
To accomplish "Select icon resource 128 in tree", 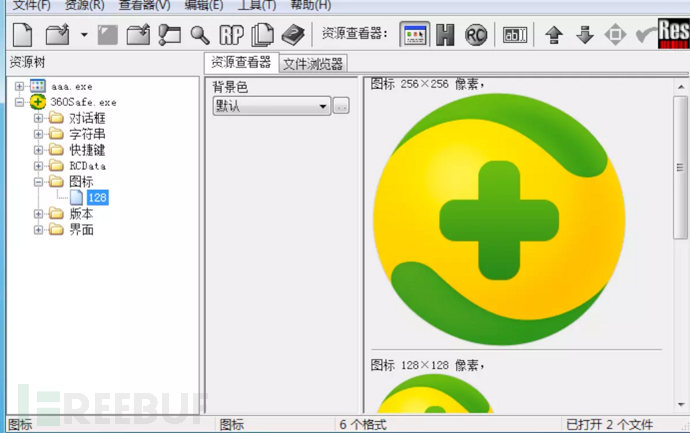I will 97,198.
